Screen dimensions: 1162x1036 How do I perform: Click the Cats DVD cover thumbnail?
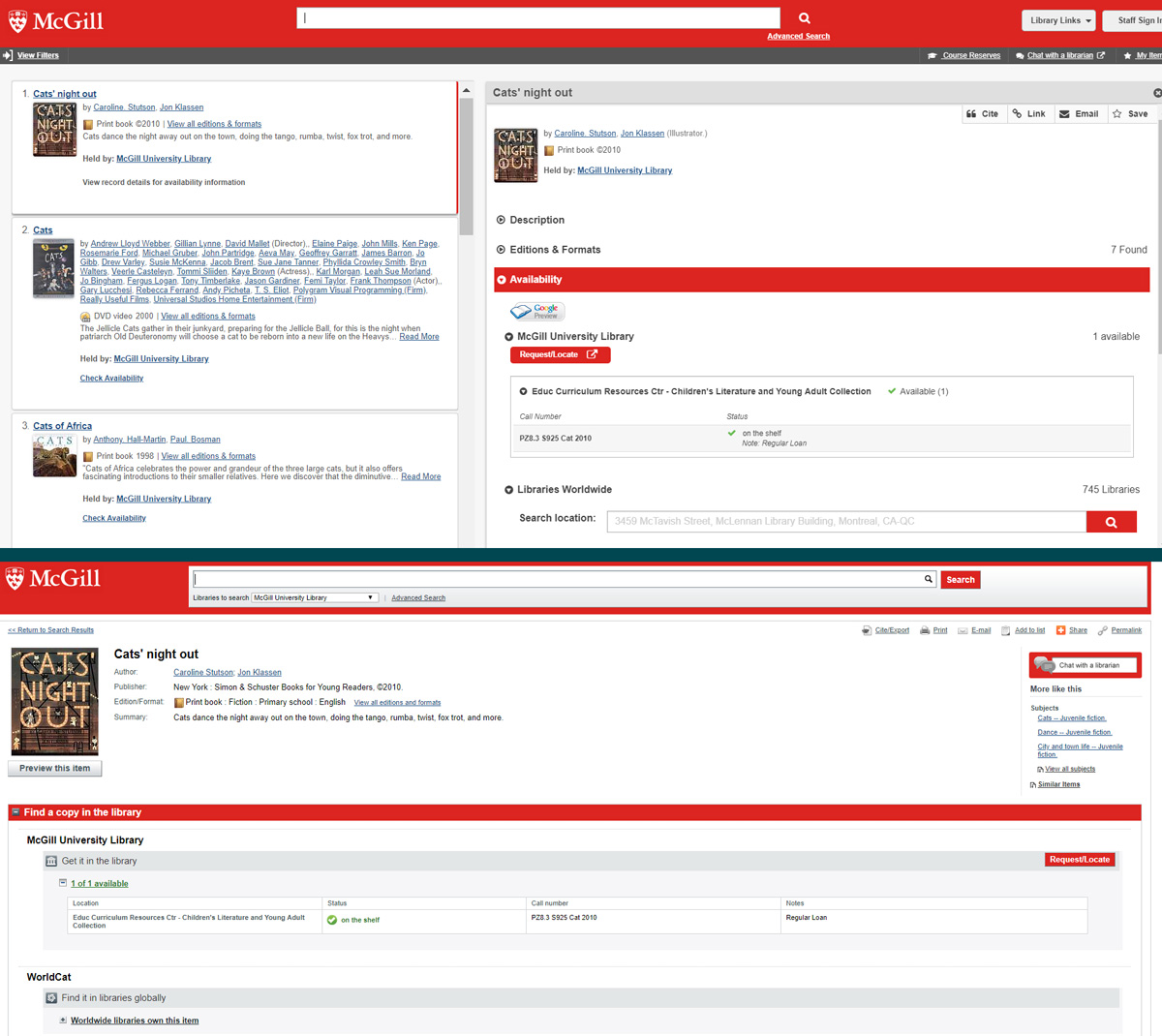[53, 269]
